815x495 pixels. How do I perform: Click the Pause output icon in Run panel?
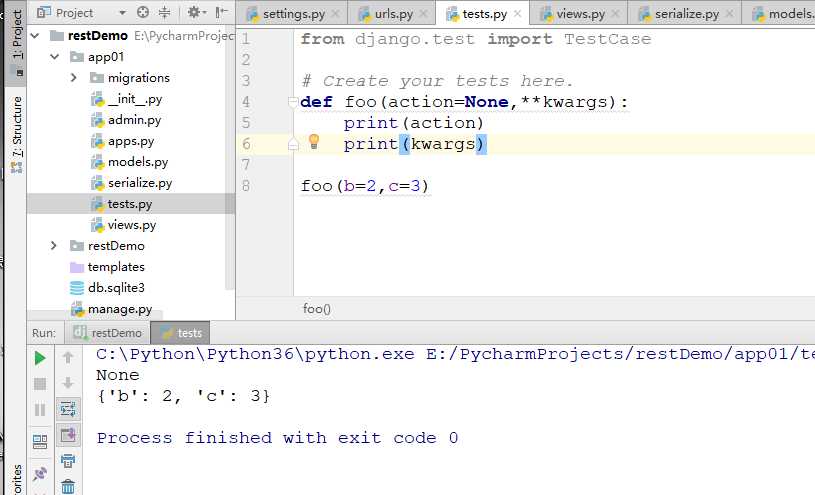click(x=40, y=410)
